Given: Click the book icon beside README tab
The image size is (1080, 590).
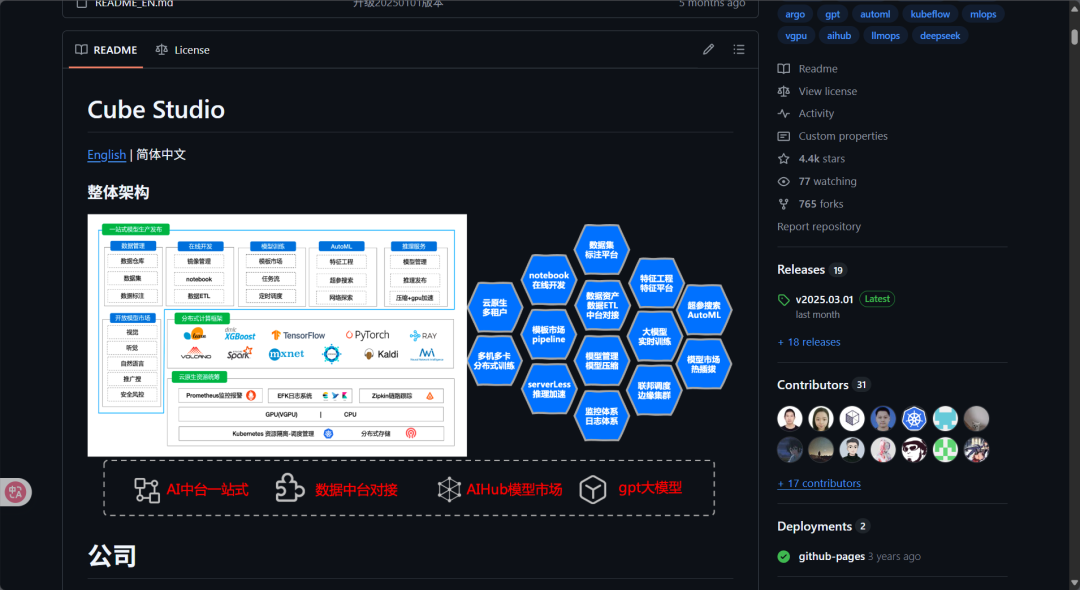Looking at the screenshot, I should point(81,50).
